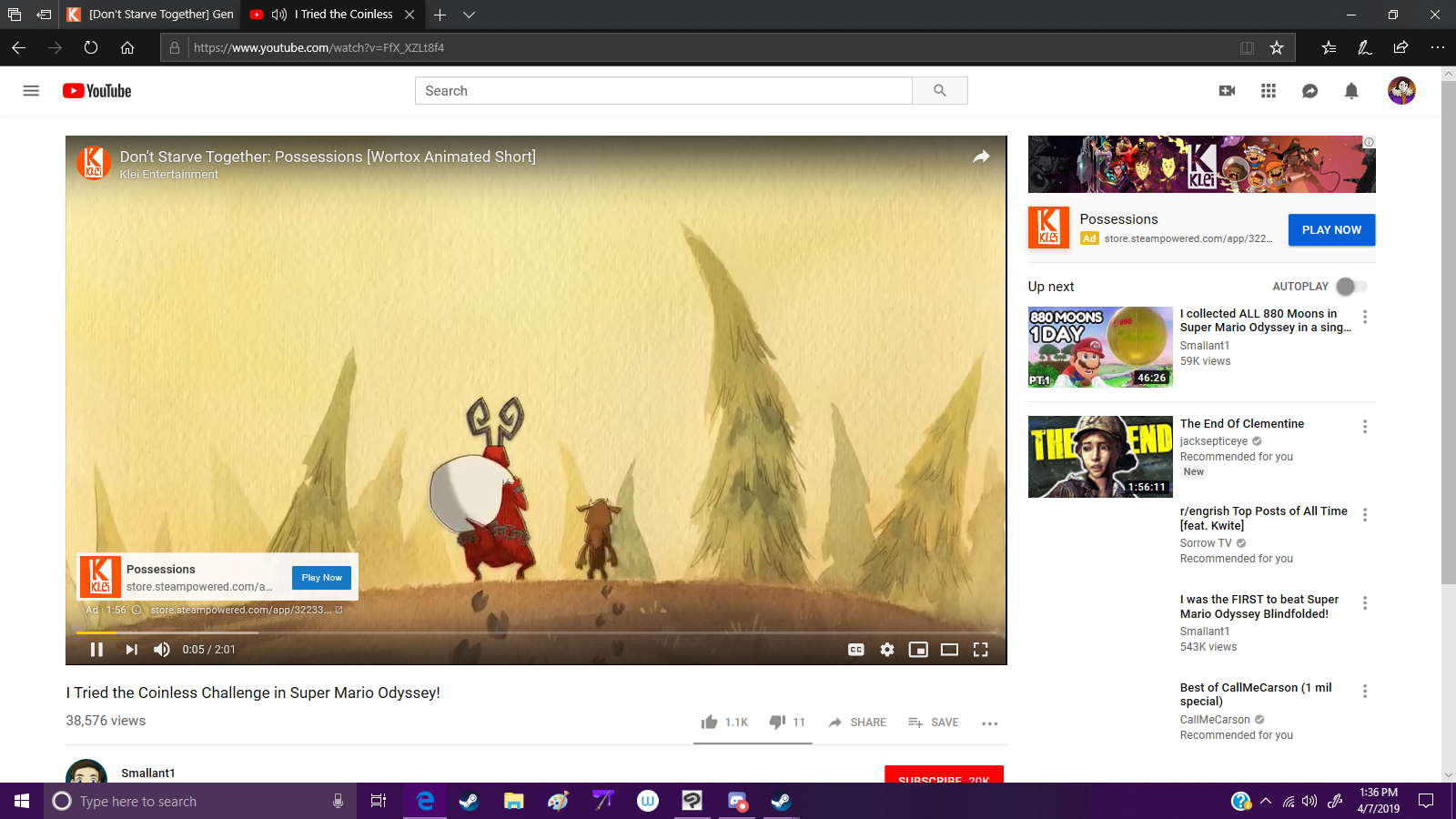
Task: Click the blue PLAY NOW ad button
Action: pos(1331,230)
